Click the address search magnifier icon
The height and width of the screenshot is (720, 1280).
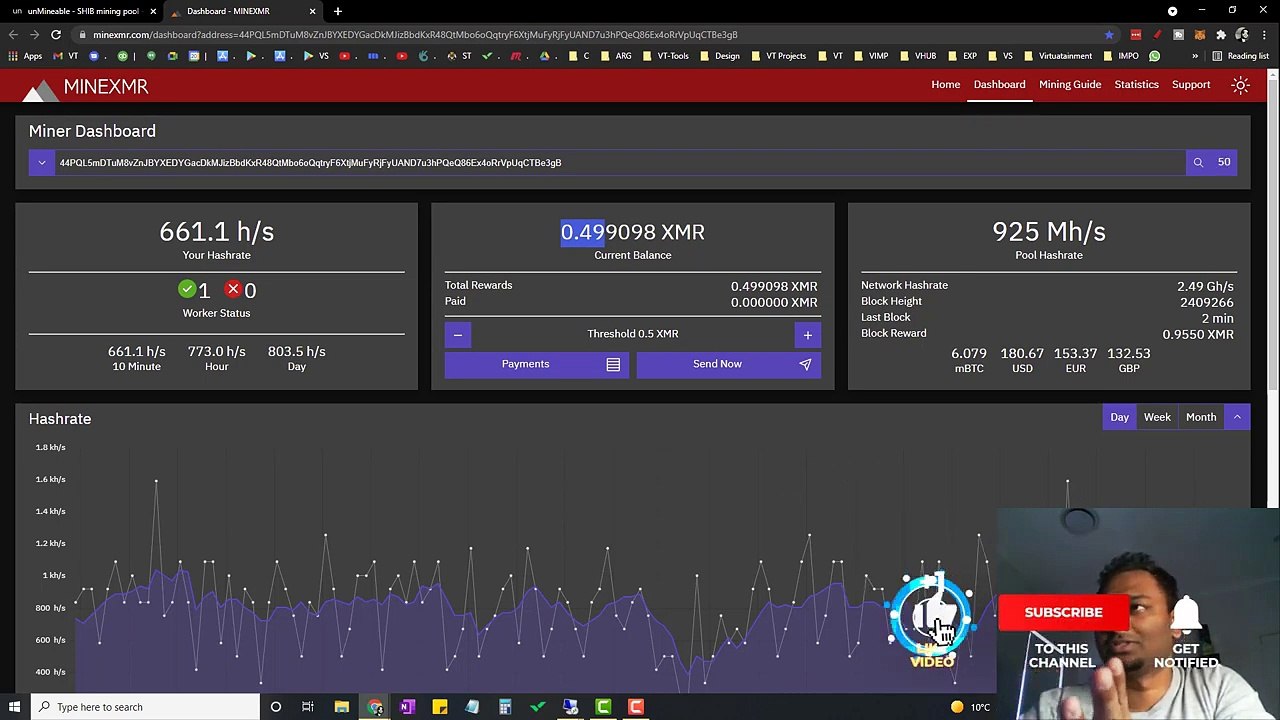pyautogui.click(x=1198, y=162)
